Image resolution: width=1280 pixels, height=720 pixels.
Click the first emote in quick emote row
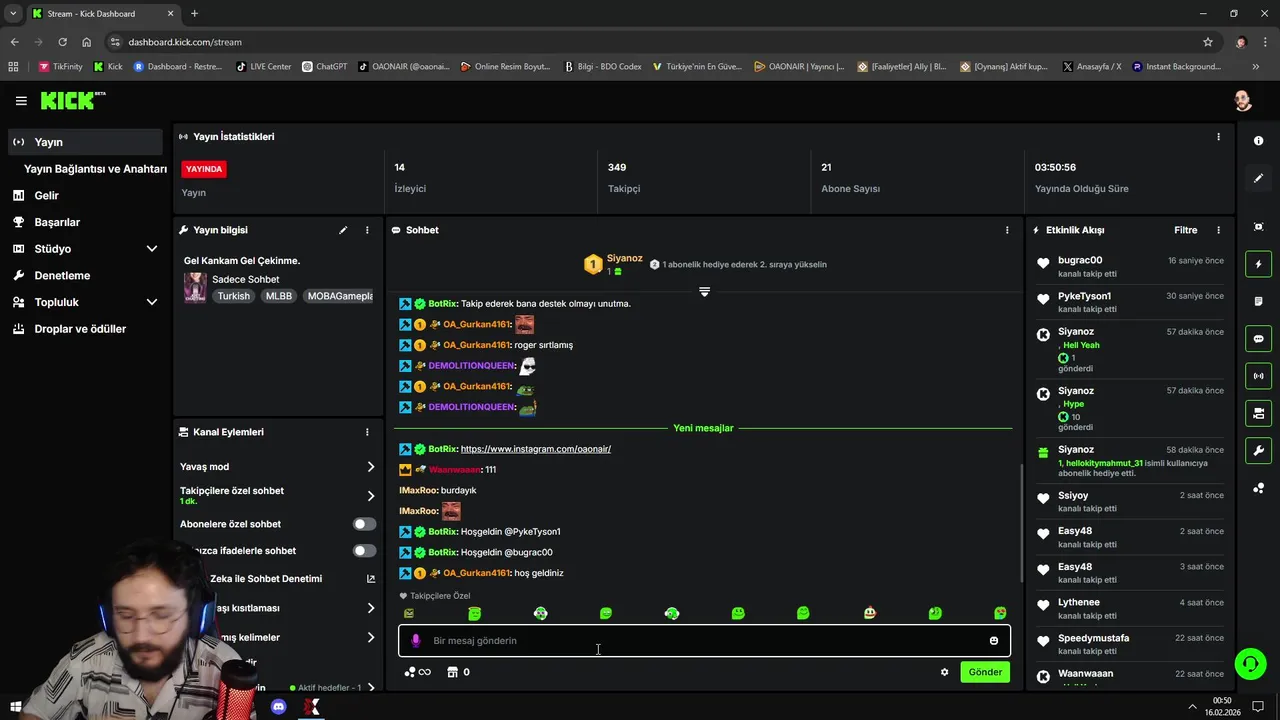(409, 613)
